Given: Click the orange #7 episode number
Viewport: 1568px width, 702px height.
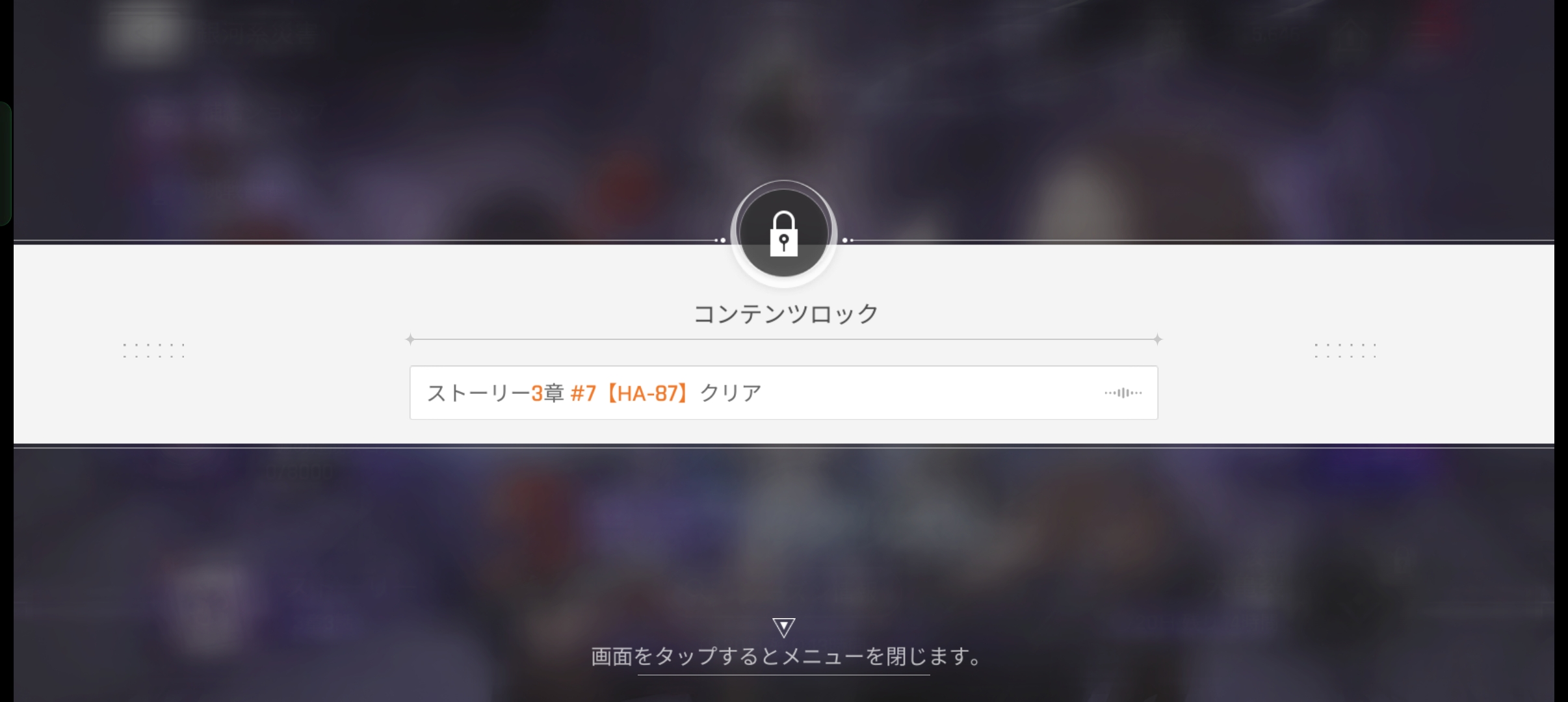Looking at the screenshot, I should click(x=583, y=393).
